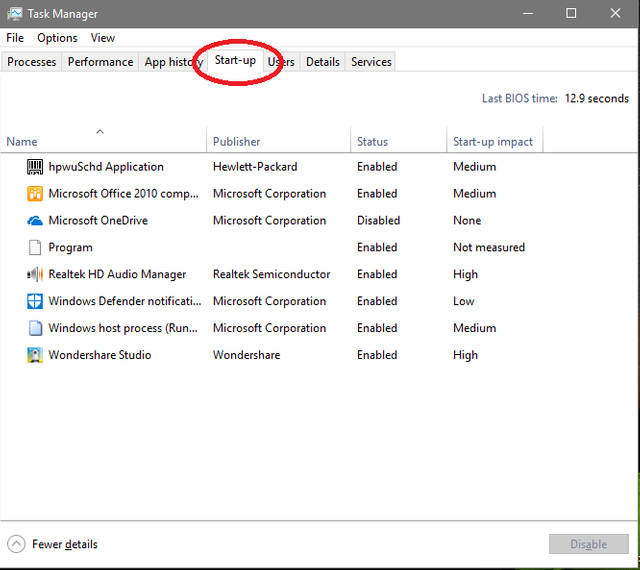Open the Details tab
Screen dimensions: 640x570
(323, 62)
